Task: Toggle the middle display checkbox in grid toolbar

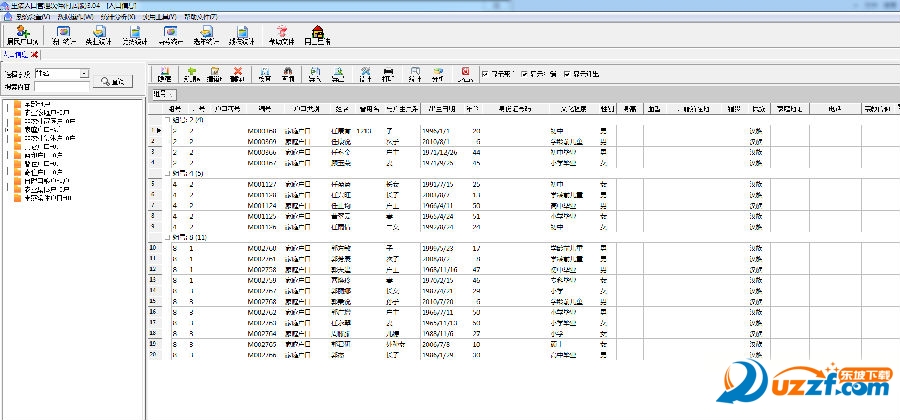Action: tap(524, 73)
